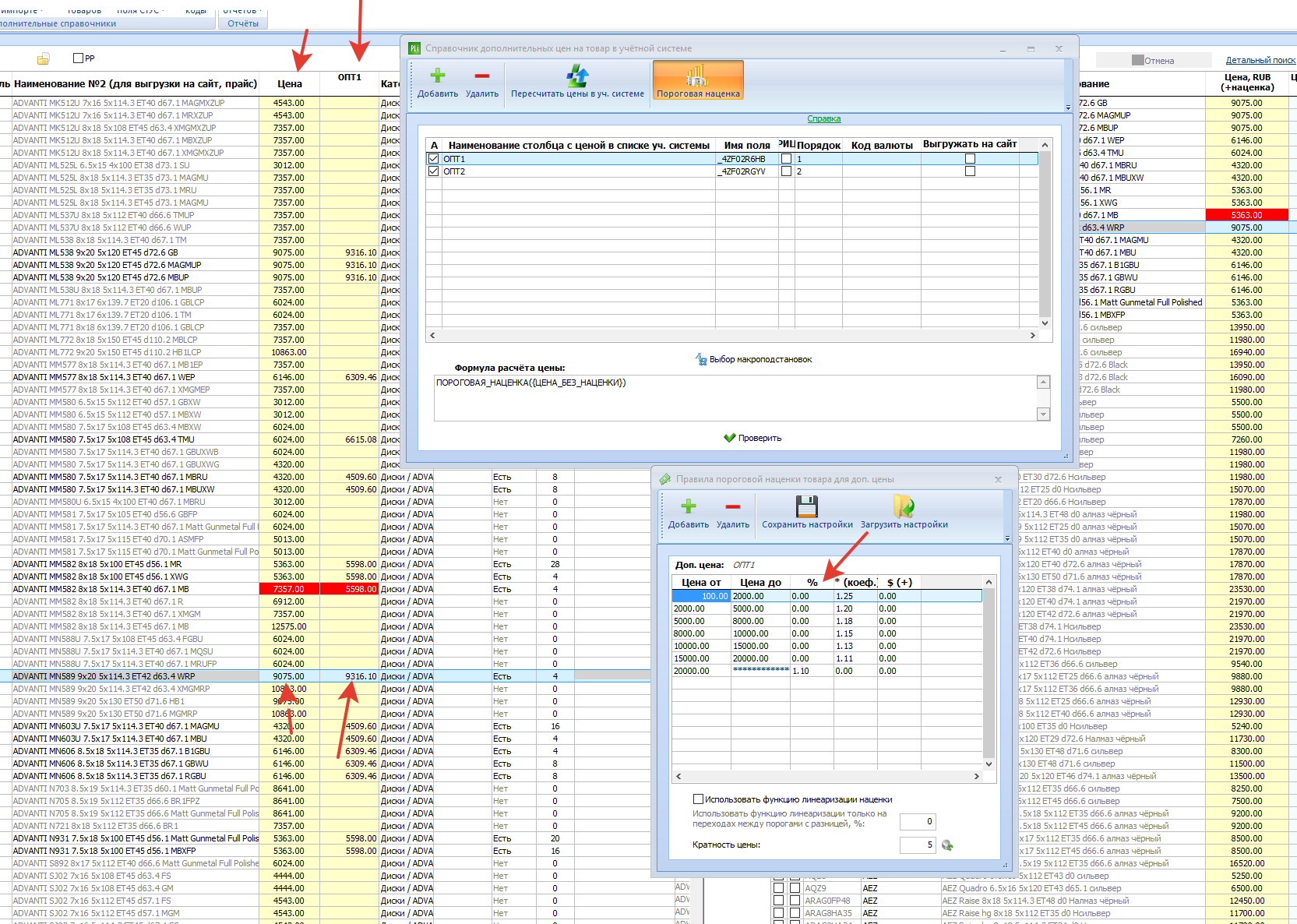Uncheck the active checkbox for ОПТ1 row
The height and width of the screenshot is (924, 1297).
[434, 159]
